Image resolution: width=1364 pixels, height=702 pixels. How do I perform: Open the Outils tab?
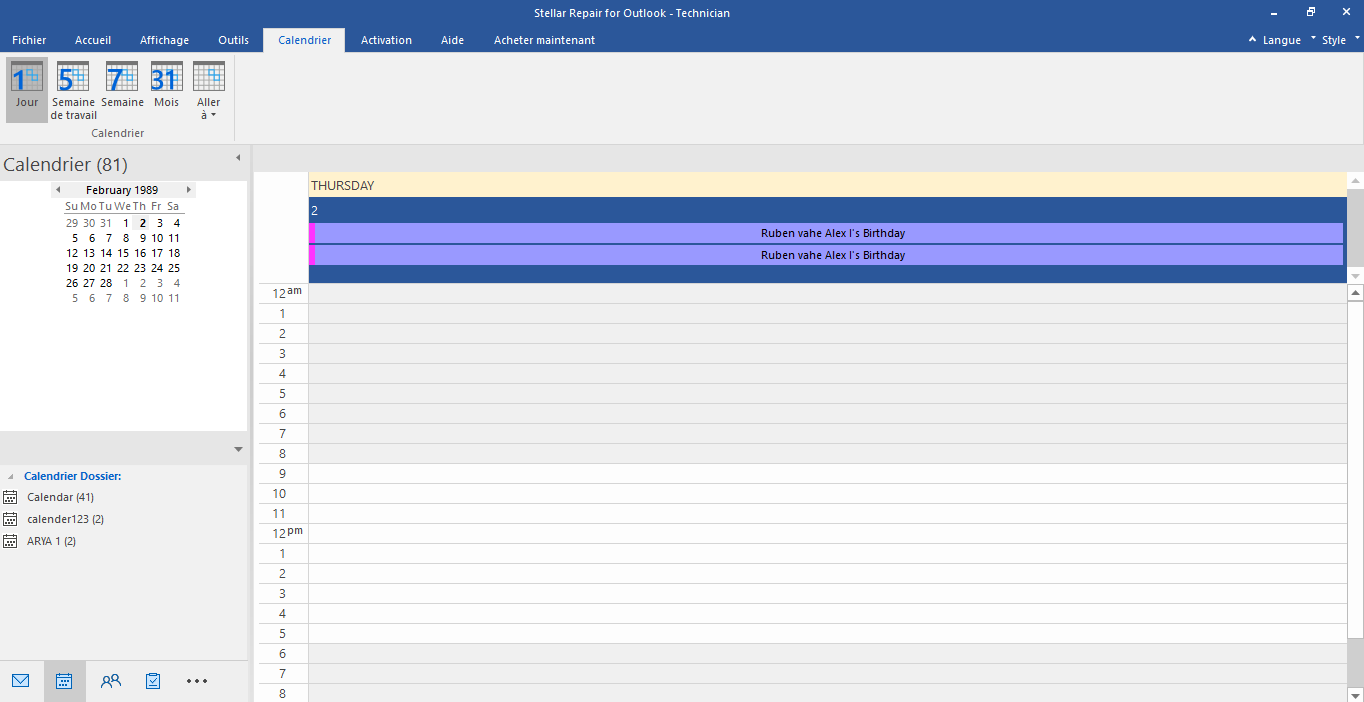233,40
